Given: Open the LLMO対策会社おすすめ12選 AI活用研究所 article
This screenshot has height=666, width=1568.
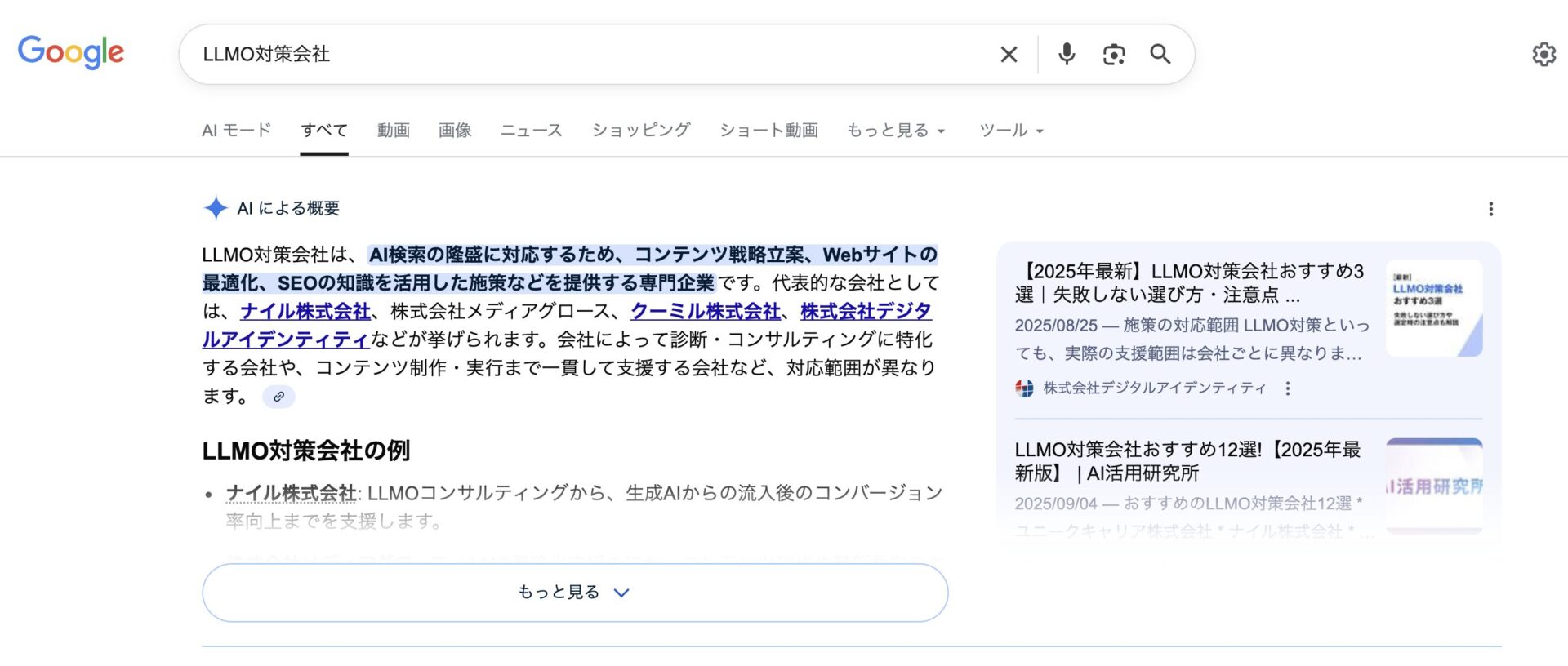Looking at the screenshot, I should point(1188,461).
